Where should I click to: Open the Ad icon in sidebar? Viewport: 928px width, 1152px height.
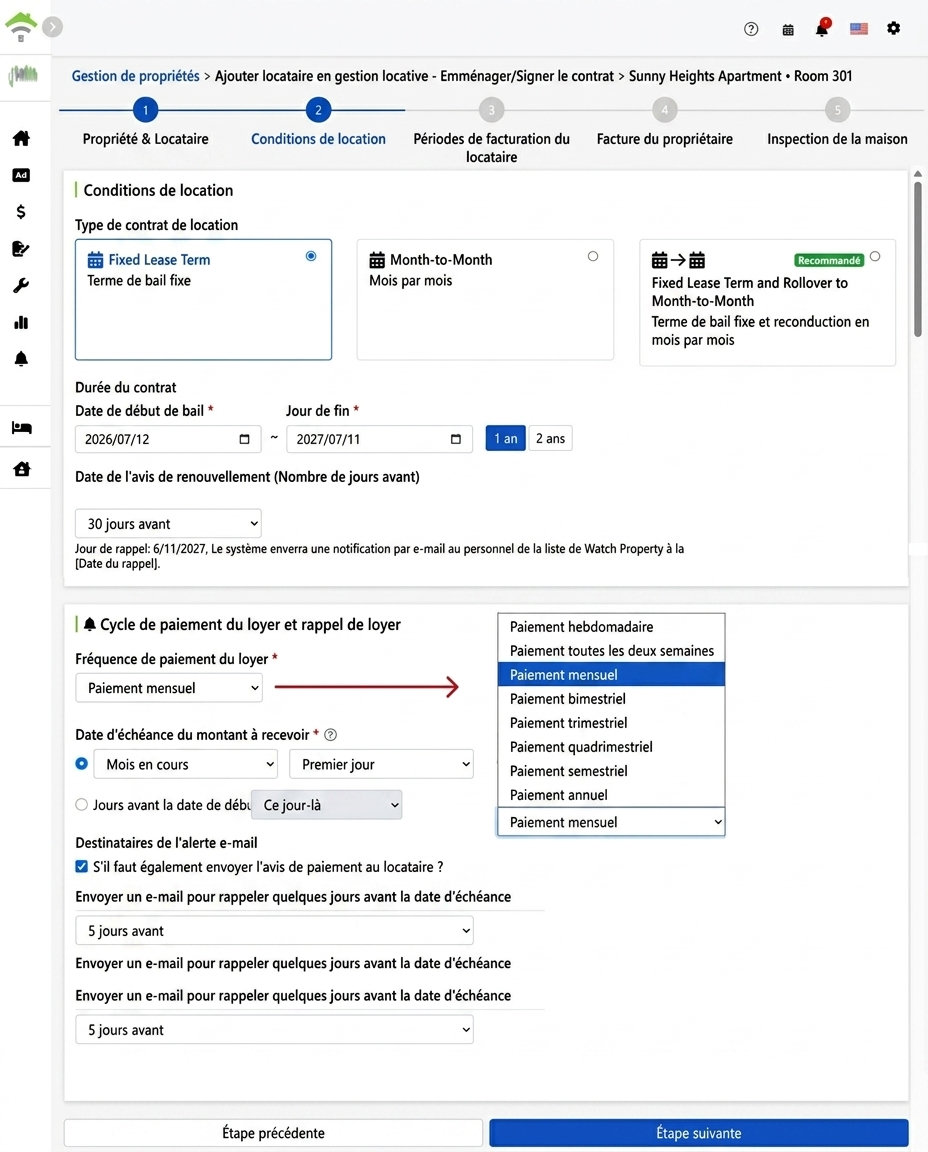pos(21,175)
